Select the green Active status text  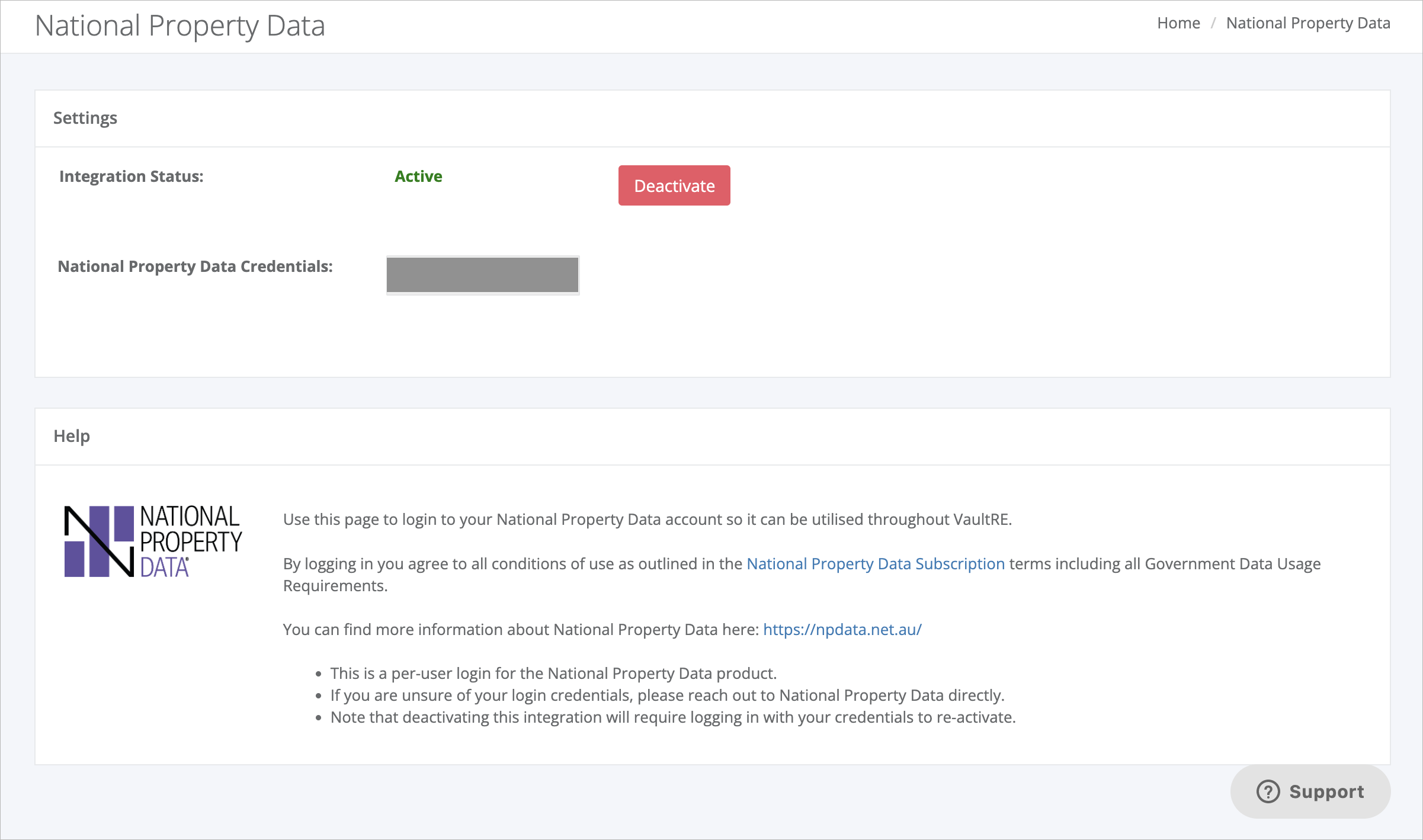(418, 177)
